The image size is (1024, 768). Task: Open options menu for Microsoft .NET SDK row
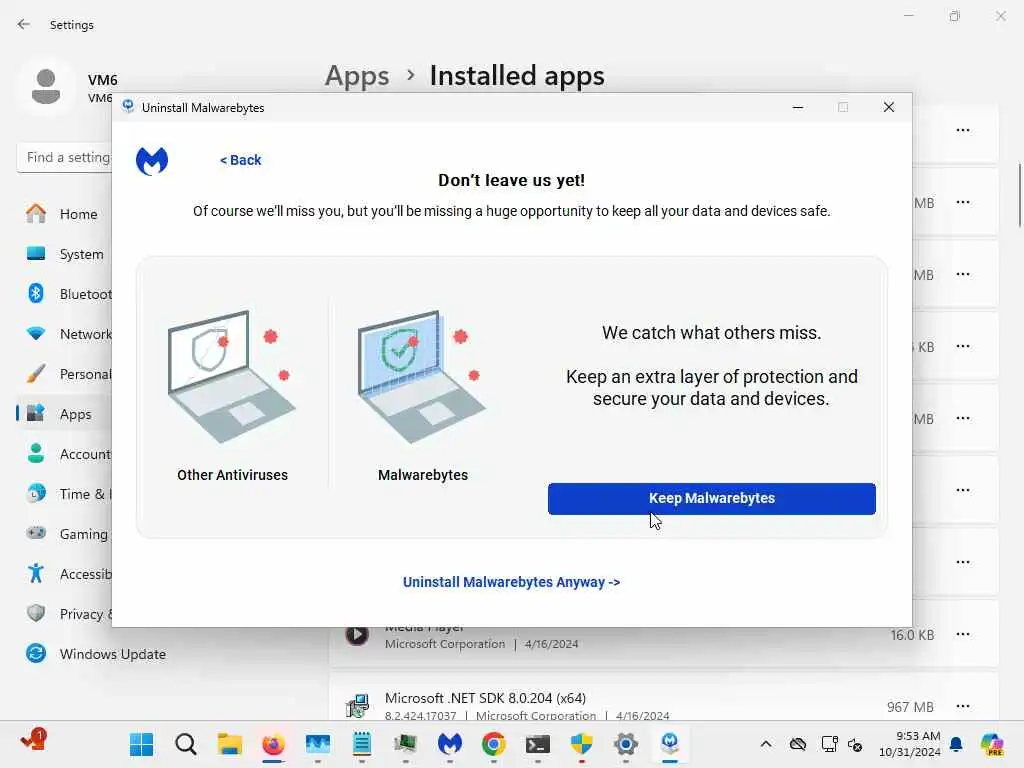point(963,706)
